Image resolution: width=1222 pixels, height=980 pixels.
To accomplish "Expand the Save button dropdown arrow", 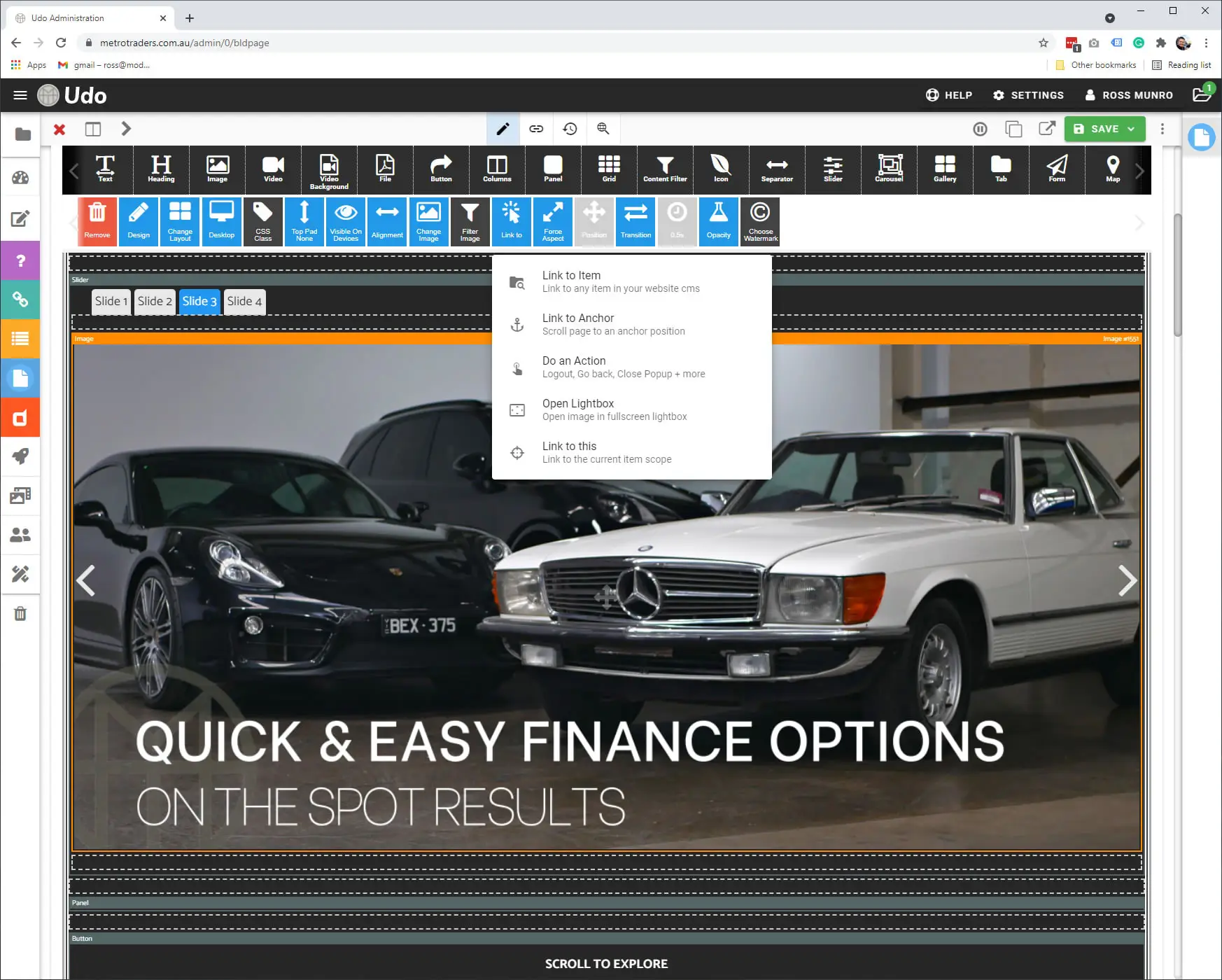I will pyautogui.click(x=1131, y=129).
